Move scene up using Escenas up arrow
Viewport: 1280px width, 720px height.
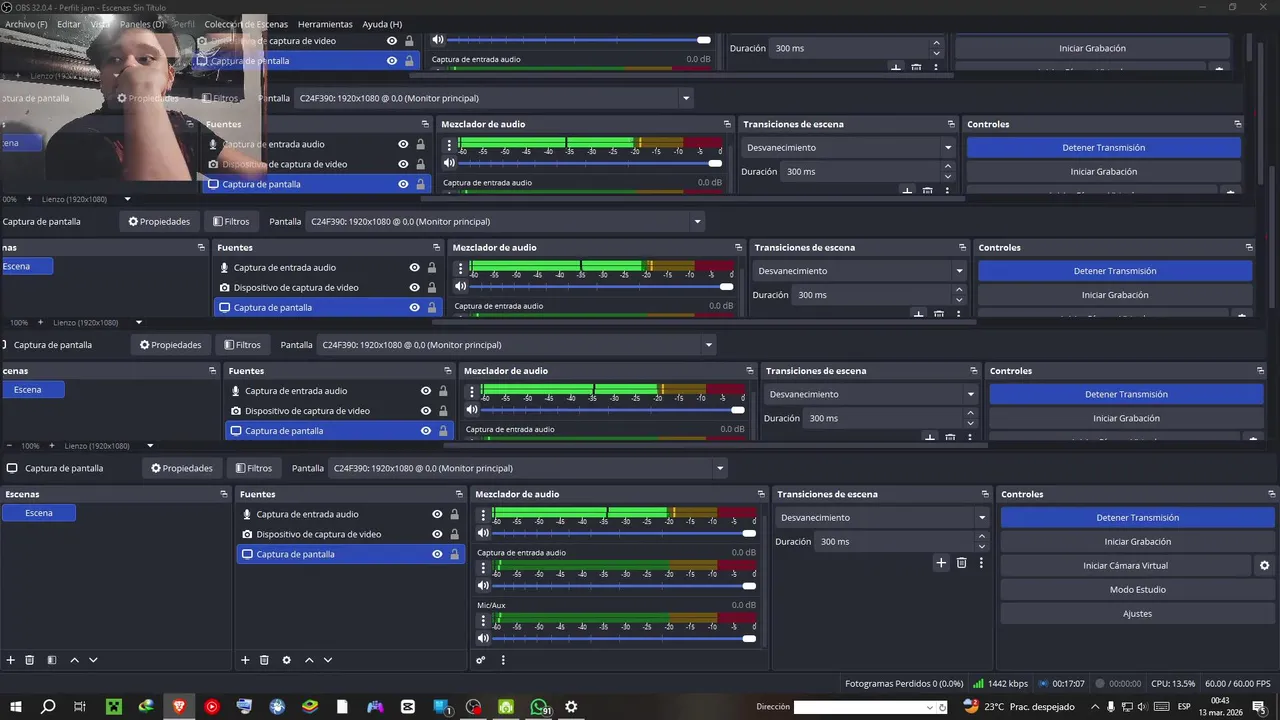click(x=75, y=660)
